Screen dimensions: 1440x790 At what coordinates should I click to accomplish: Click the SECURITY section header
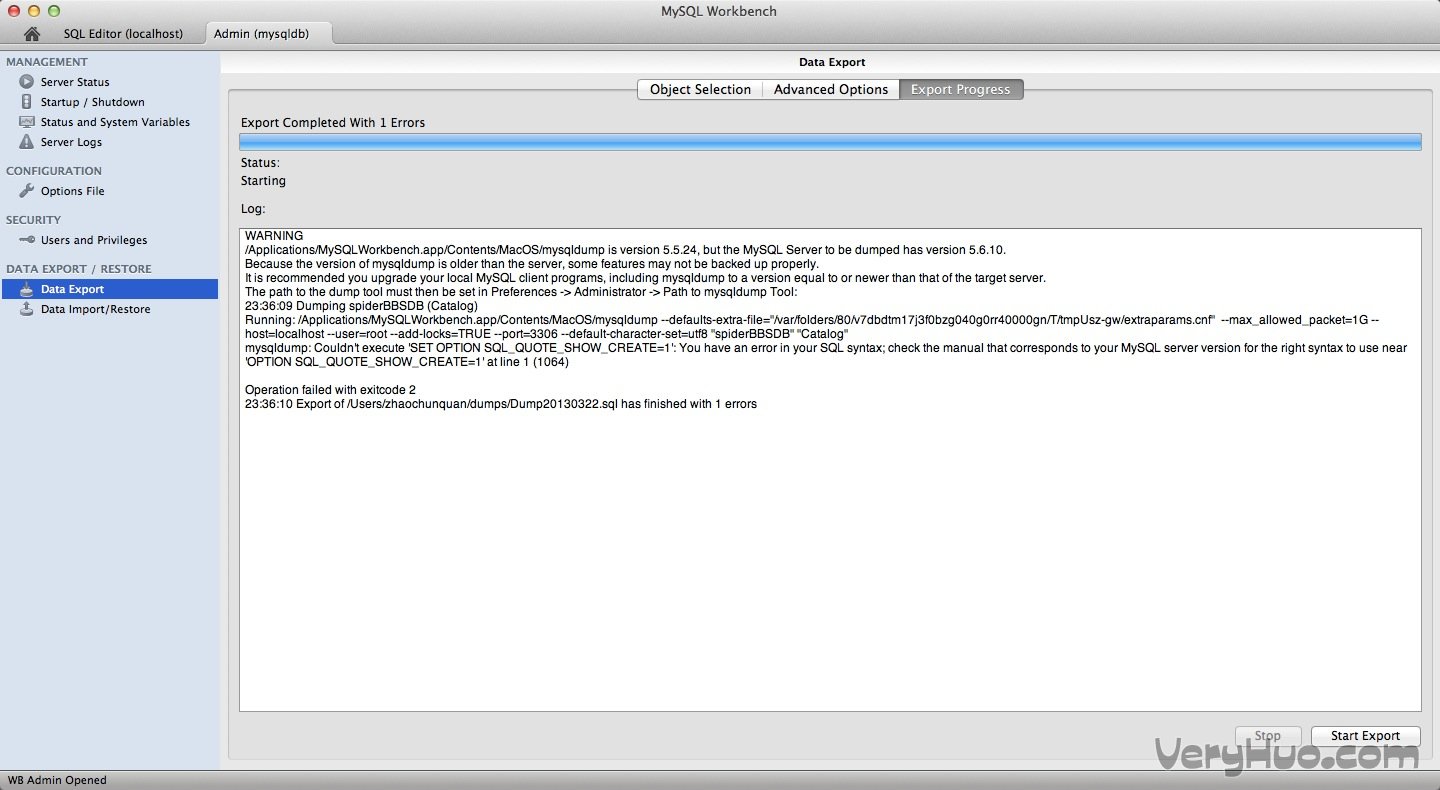[33, 220]
